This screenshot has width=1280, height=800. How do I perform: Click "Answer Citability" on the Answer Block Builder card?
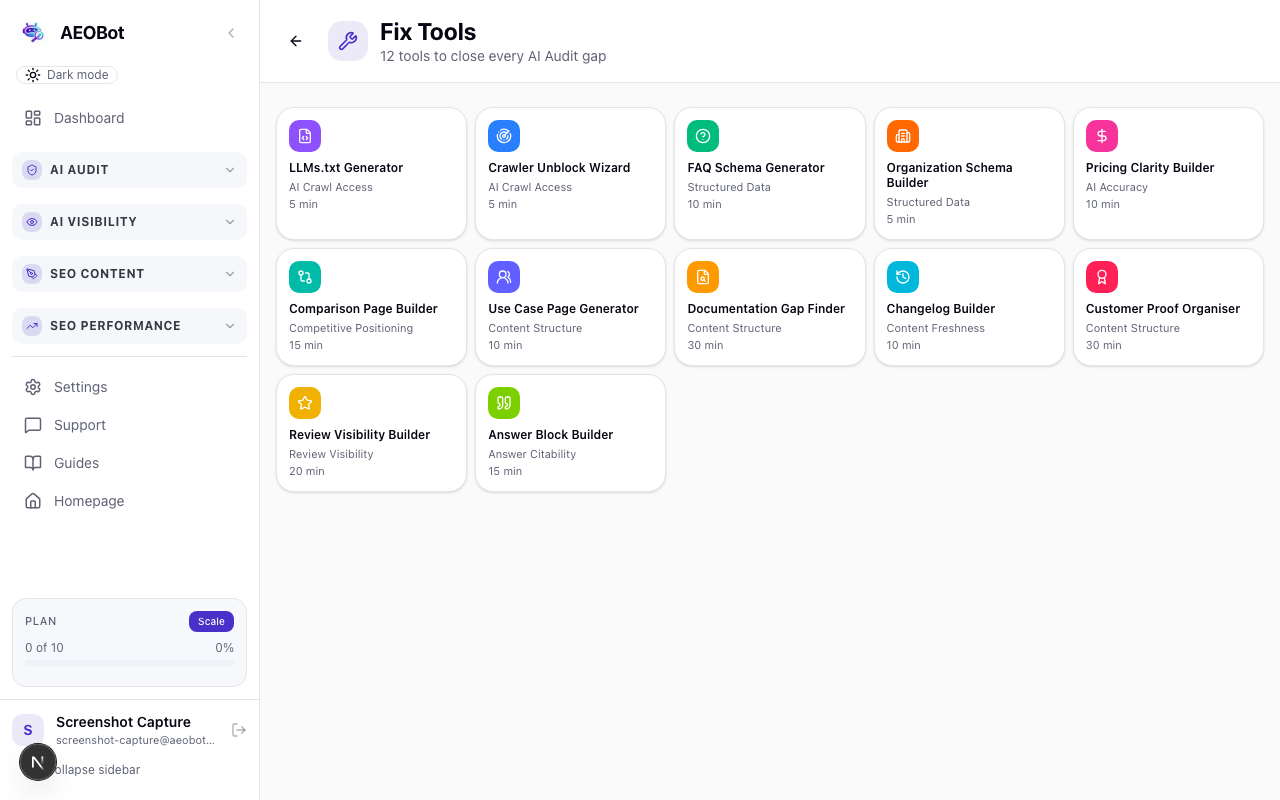(x=532, y=454)
